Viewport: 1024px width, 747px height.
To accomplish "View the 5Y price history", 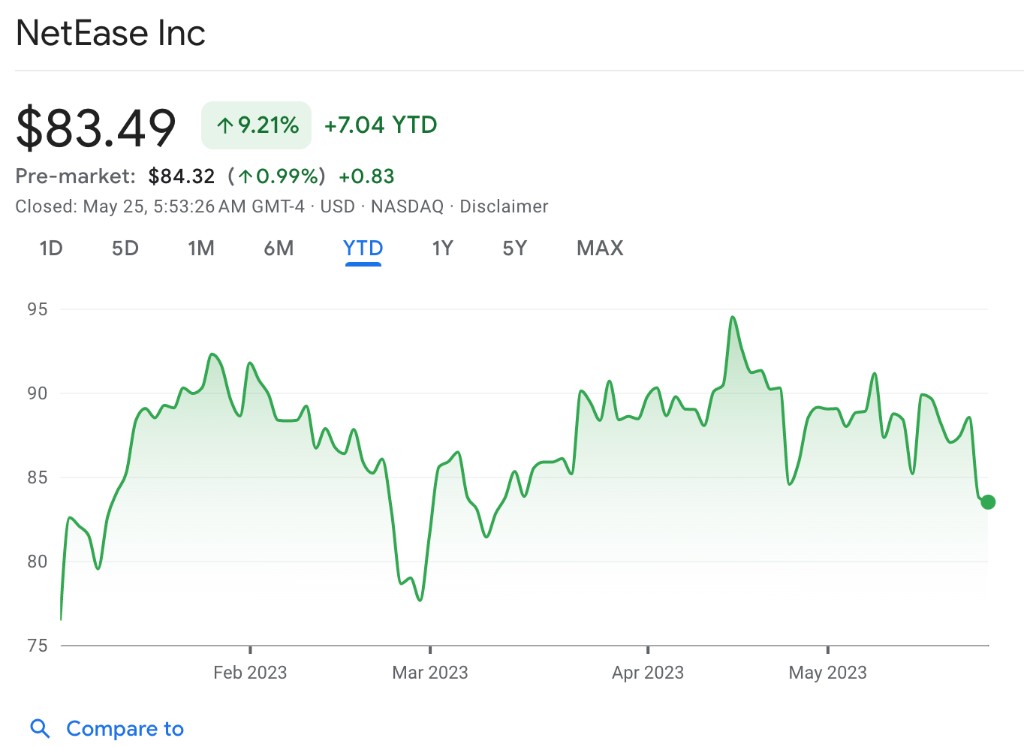I will pos(514,248).
